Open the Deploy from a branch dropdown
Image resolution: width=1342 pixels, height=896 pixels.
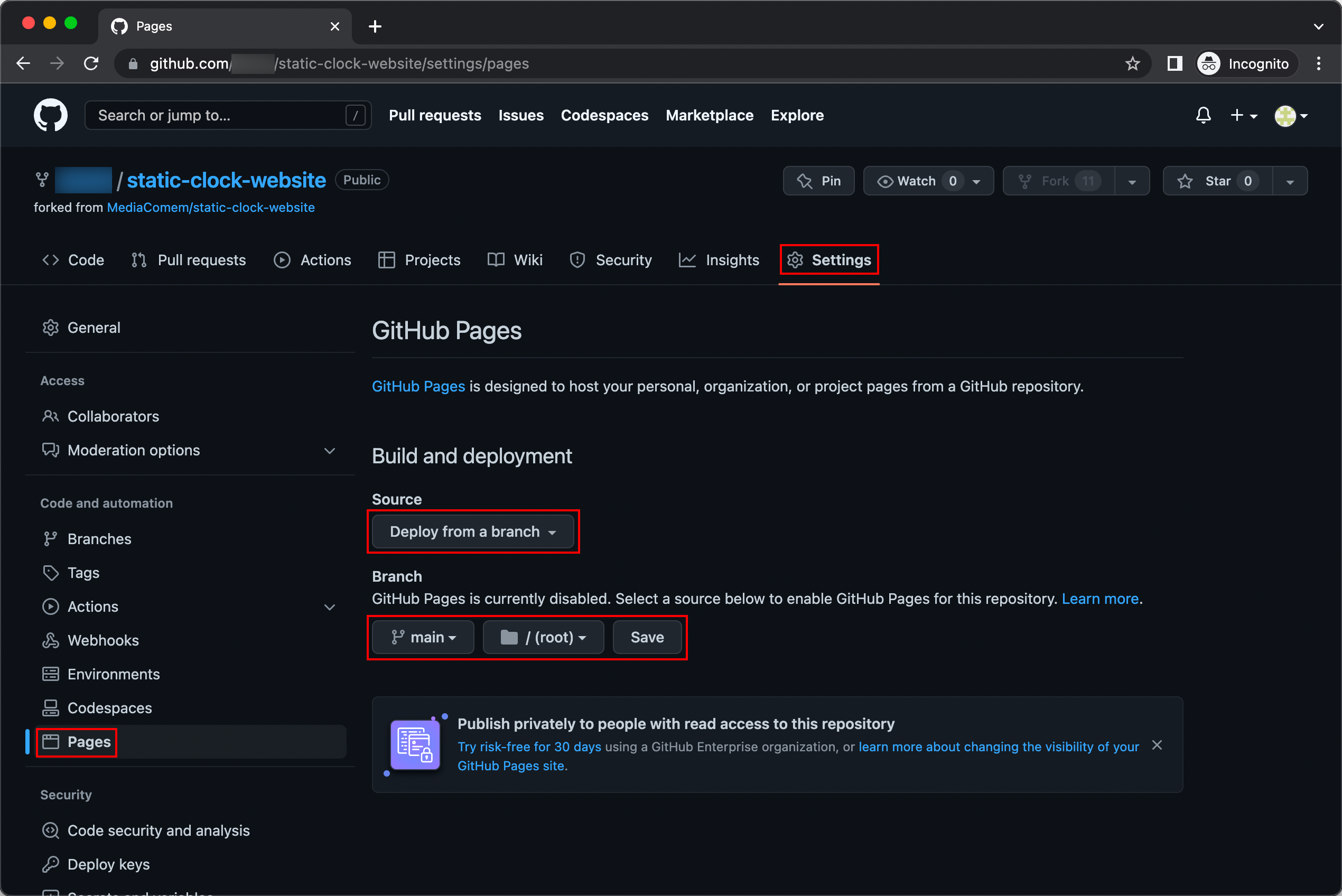(x=473, y=531)
